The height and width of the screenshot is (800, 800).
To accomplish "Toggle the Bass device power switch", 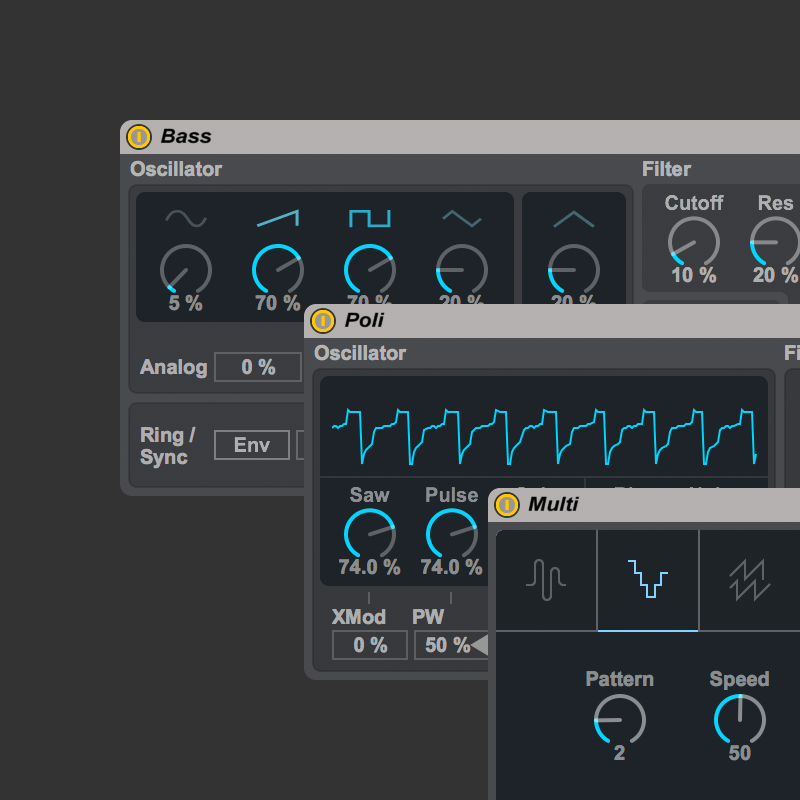I will [140, 137].
